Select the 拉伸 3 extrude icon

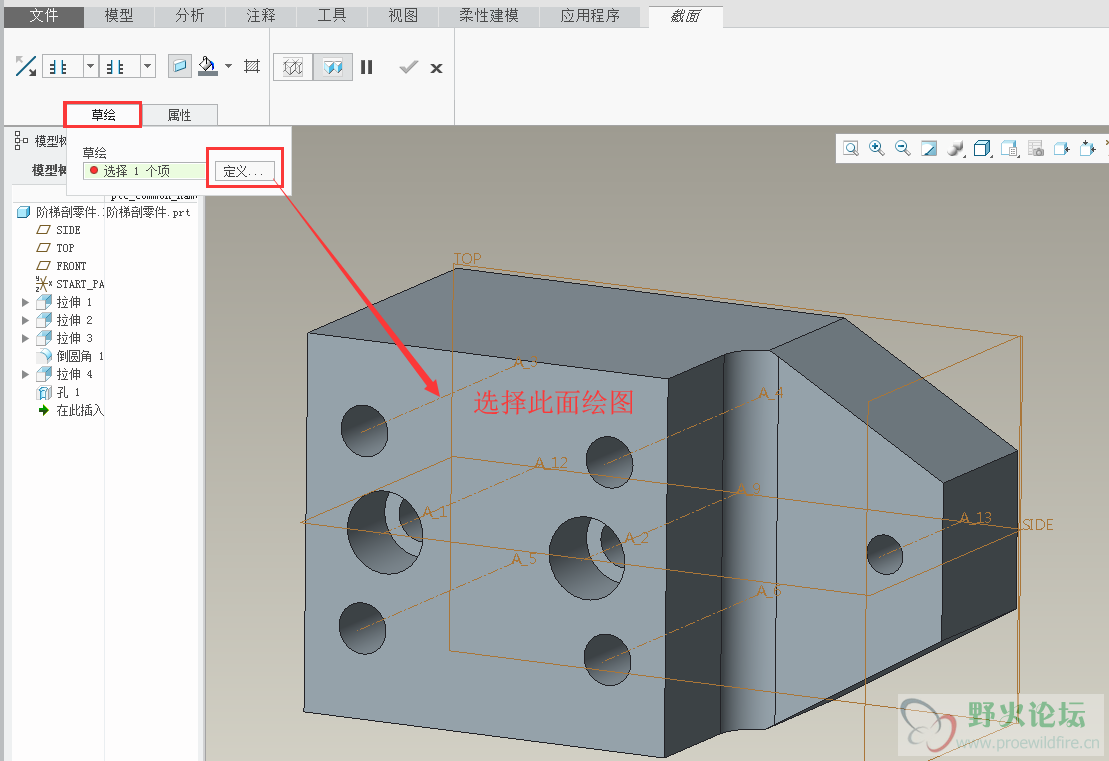(45, 338)
